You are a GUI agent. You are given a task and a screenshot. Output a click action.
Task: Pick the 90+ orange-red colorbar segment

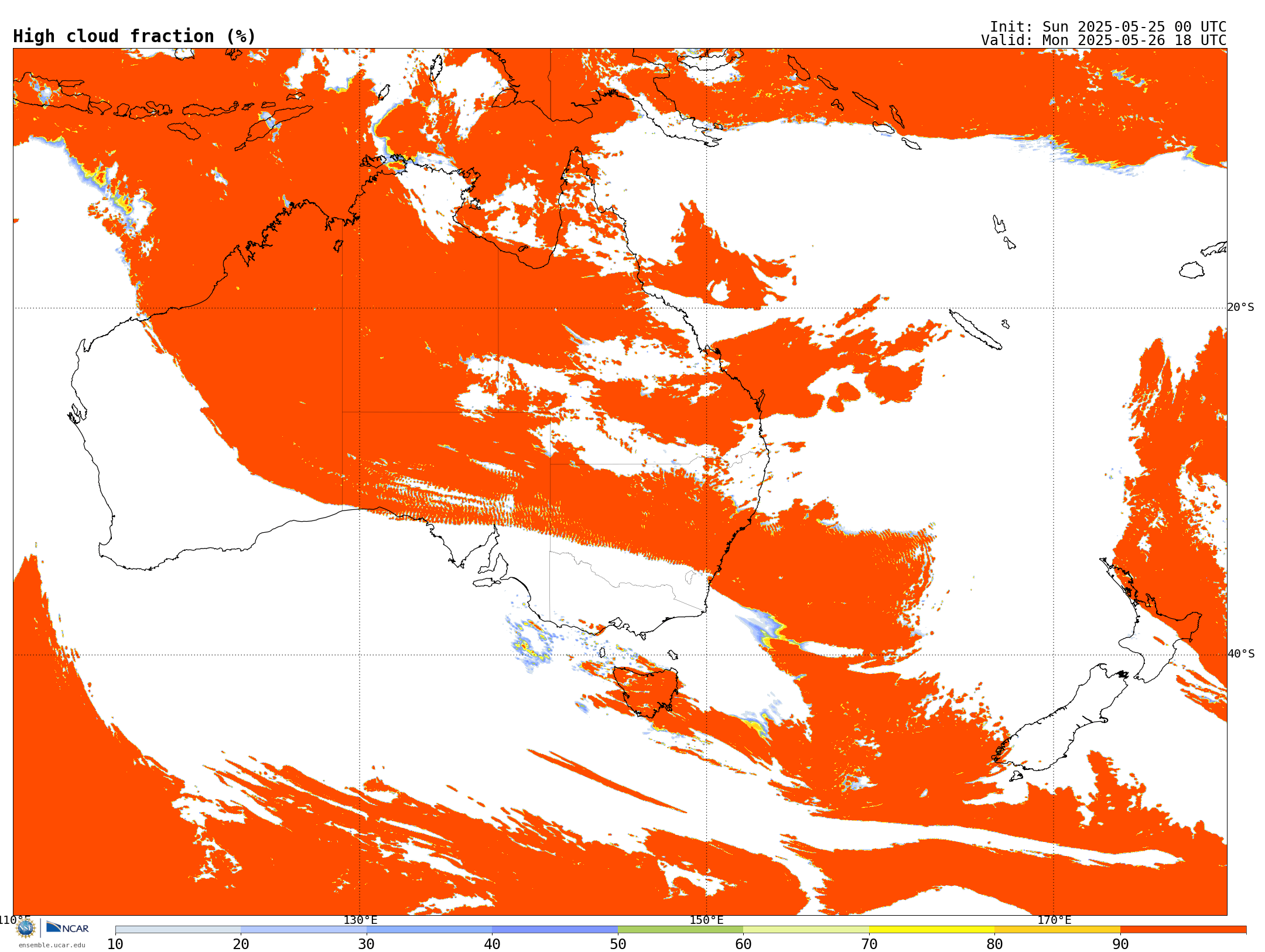pyautogui.click(x=1183, y=929)
